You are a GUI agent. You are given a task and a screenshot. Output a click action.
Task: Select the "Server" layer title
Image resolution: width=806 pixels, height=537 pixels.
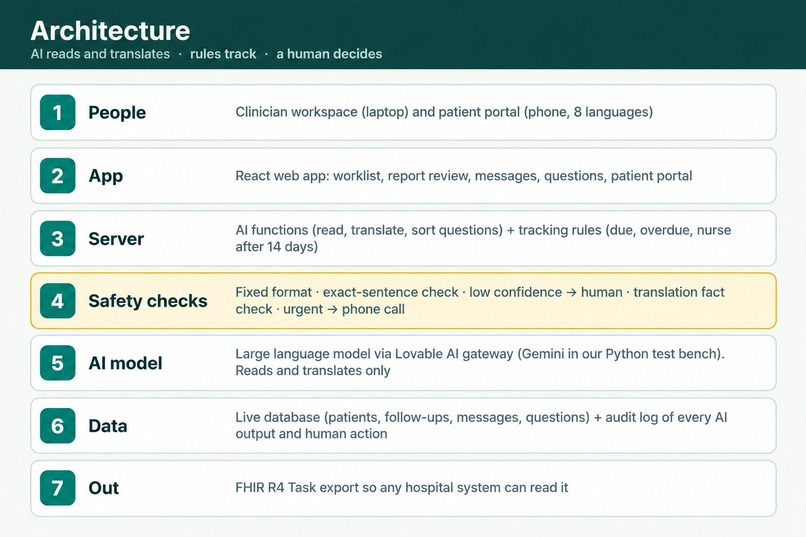pos(116,238)
